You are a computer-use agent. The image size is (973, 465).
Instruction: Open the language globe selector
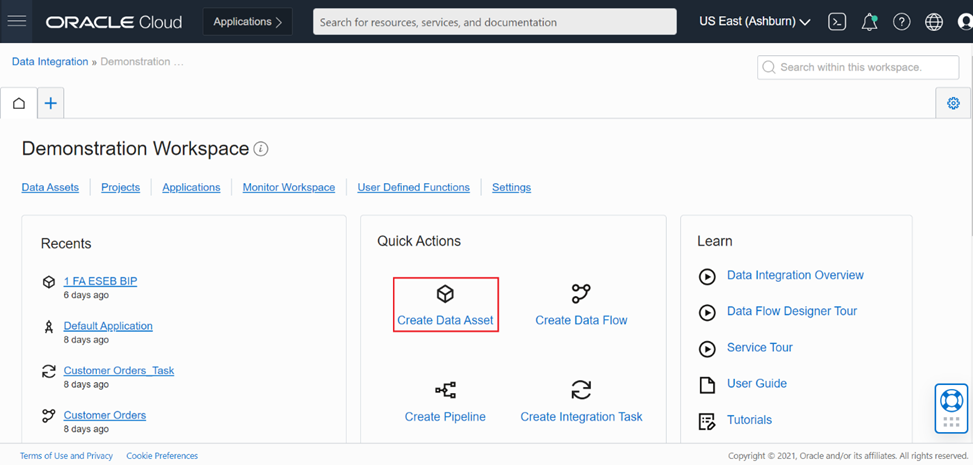tap(934, 22)
